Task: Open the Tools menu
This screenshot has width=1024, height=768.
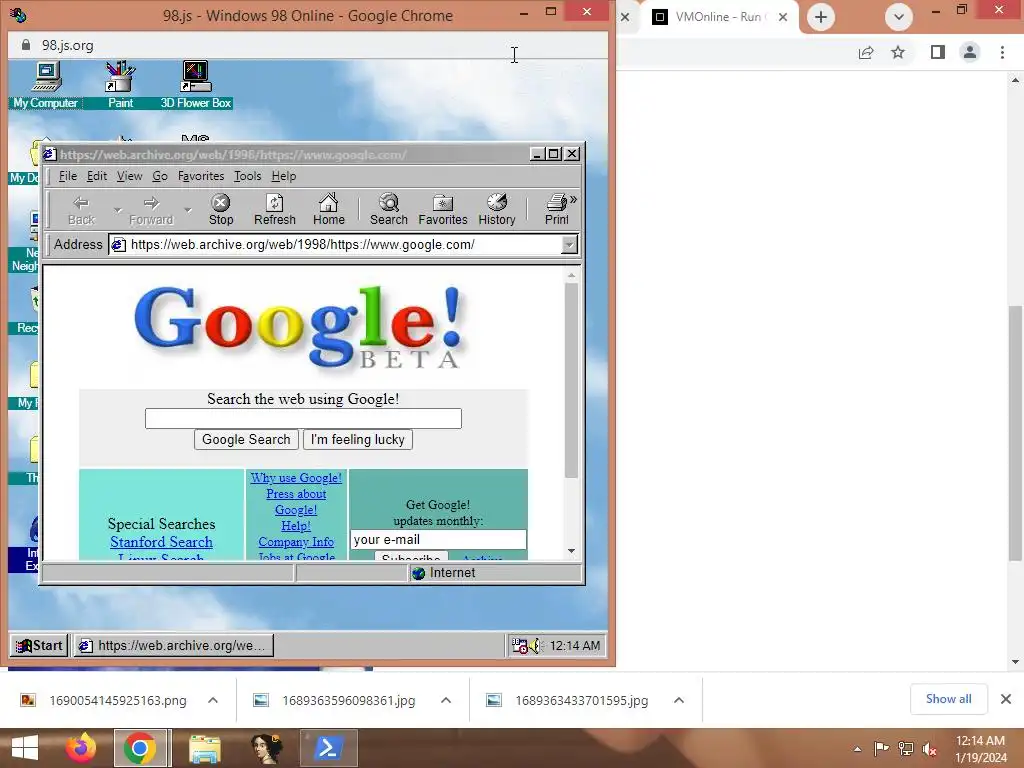Action: (248, 176)
